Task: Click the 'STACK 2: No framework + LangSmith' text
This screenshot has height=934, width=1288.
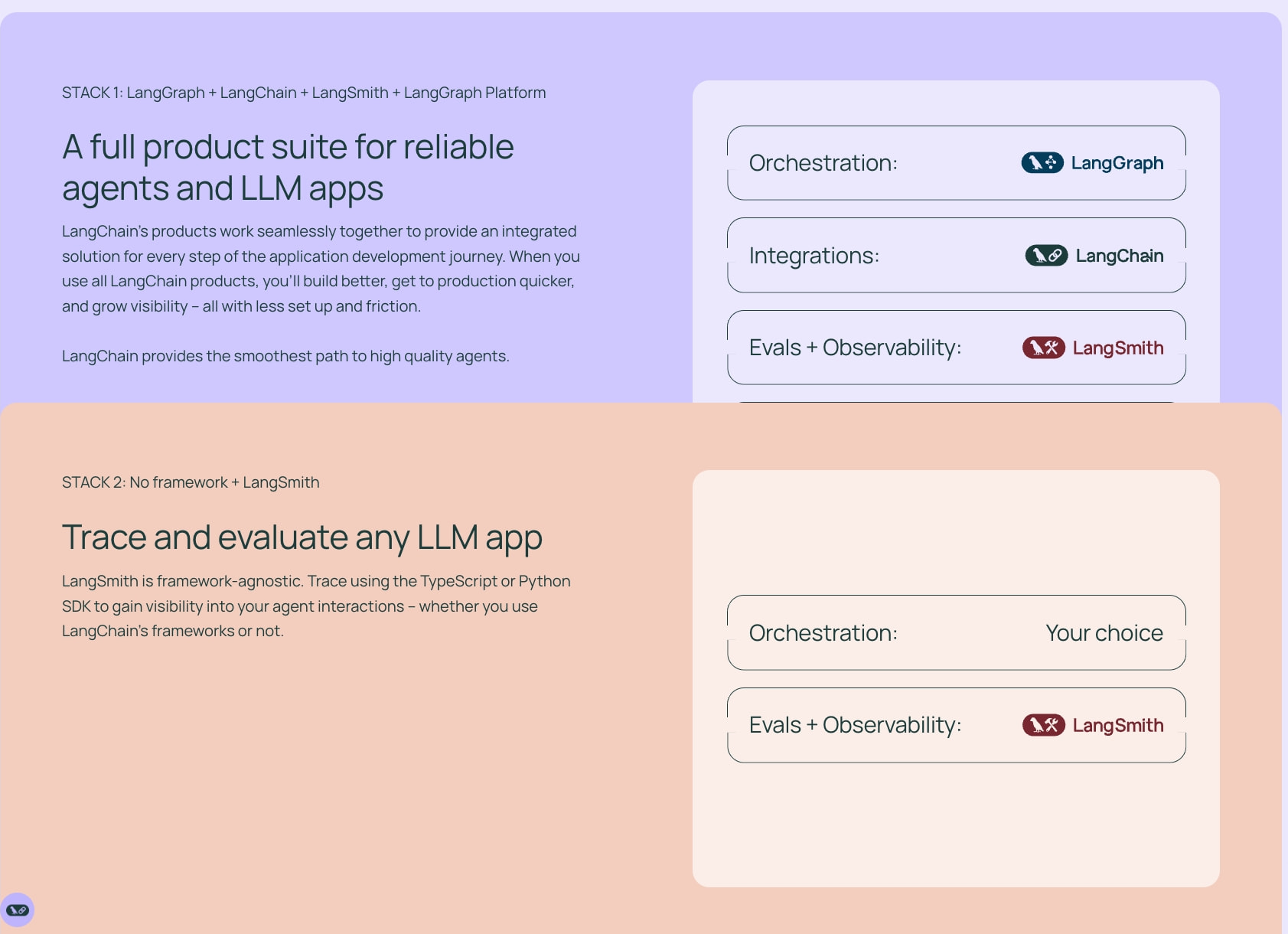Action: click(x=191, y=482)
